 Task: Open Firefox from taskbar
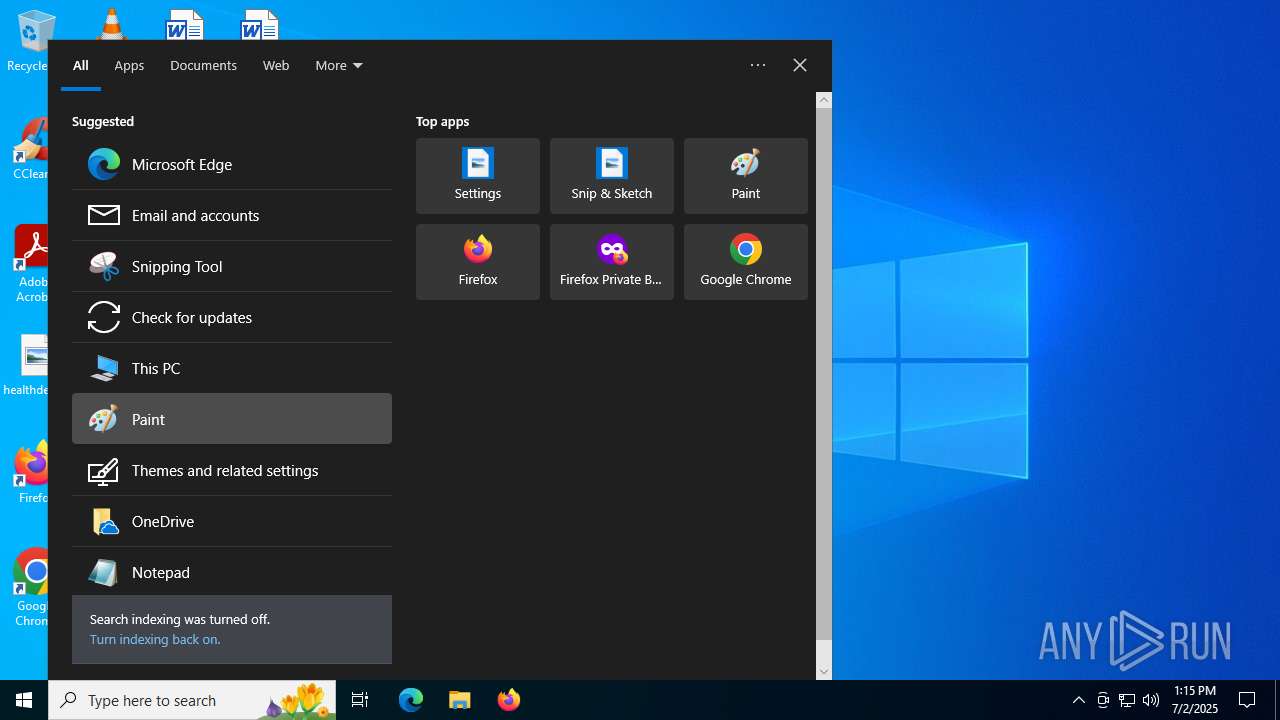point(509,700)
